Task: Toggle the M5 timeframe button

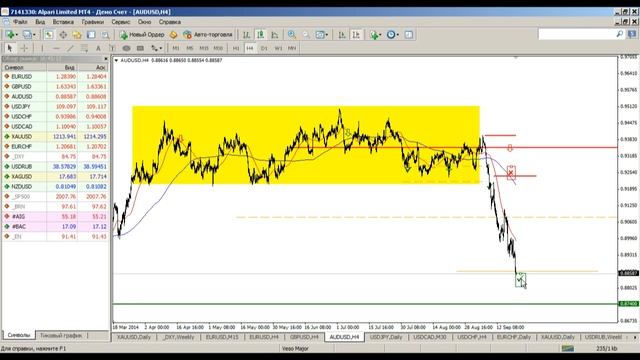Action: point(190,48)
